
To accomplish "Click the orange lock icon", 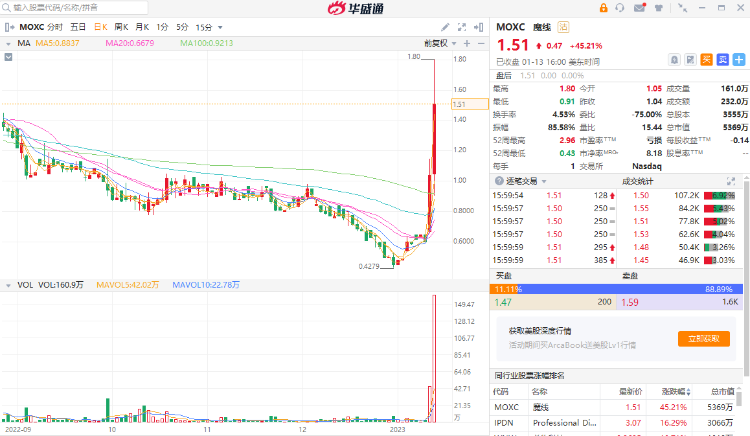I will pyautogui.click(x=603, y=8).
